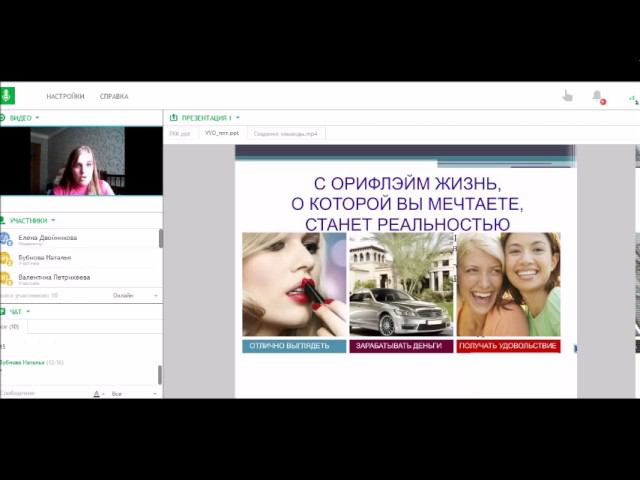Click the ПРЕЗЕНТАЦИЯ 1 header label
Image resolution: width=640 pixels, height=480 pixels.
pyautogui.click(x=207, y=118)
